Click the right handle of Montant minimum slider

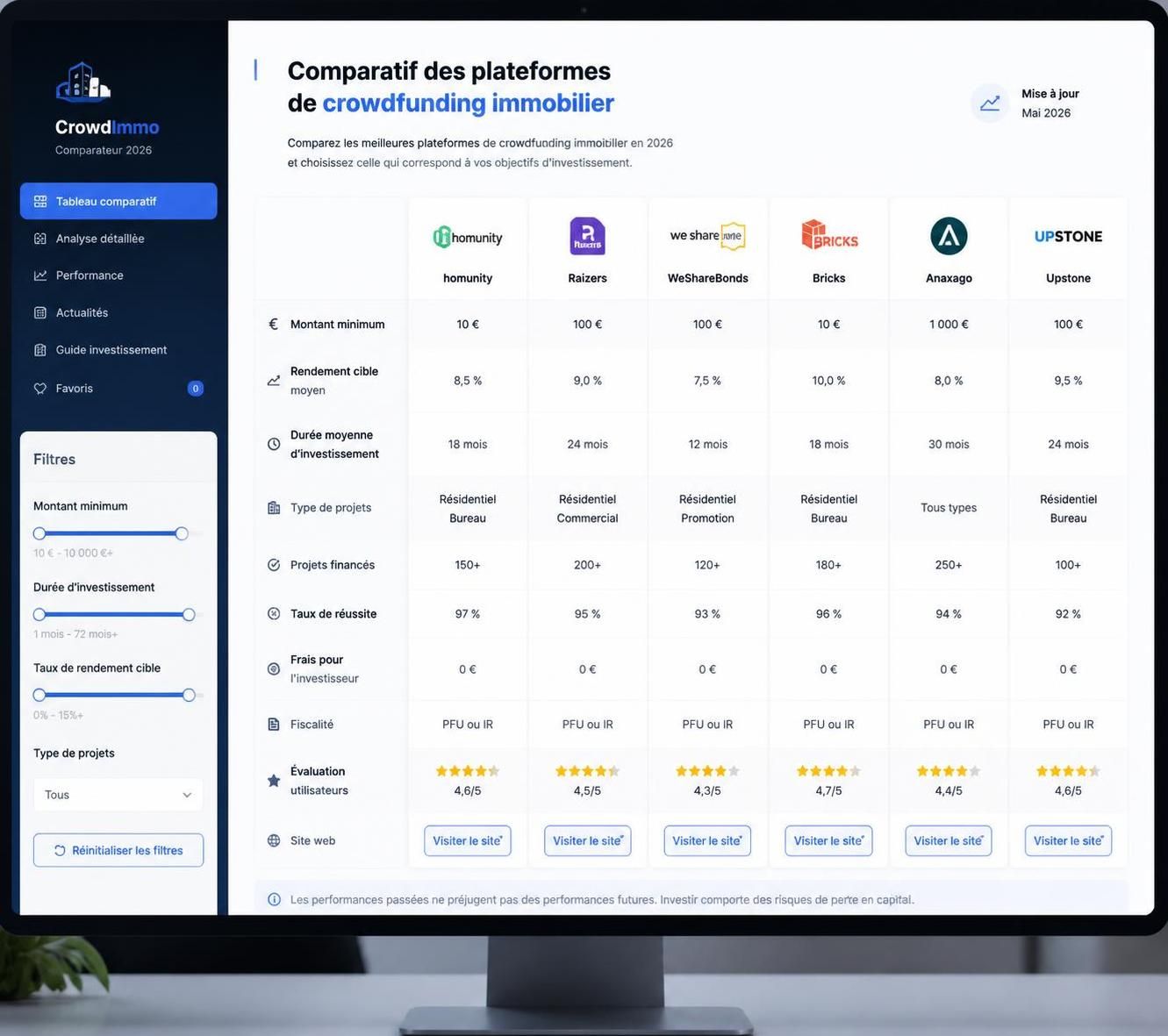pyautogui.click(x=182, y=533)
